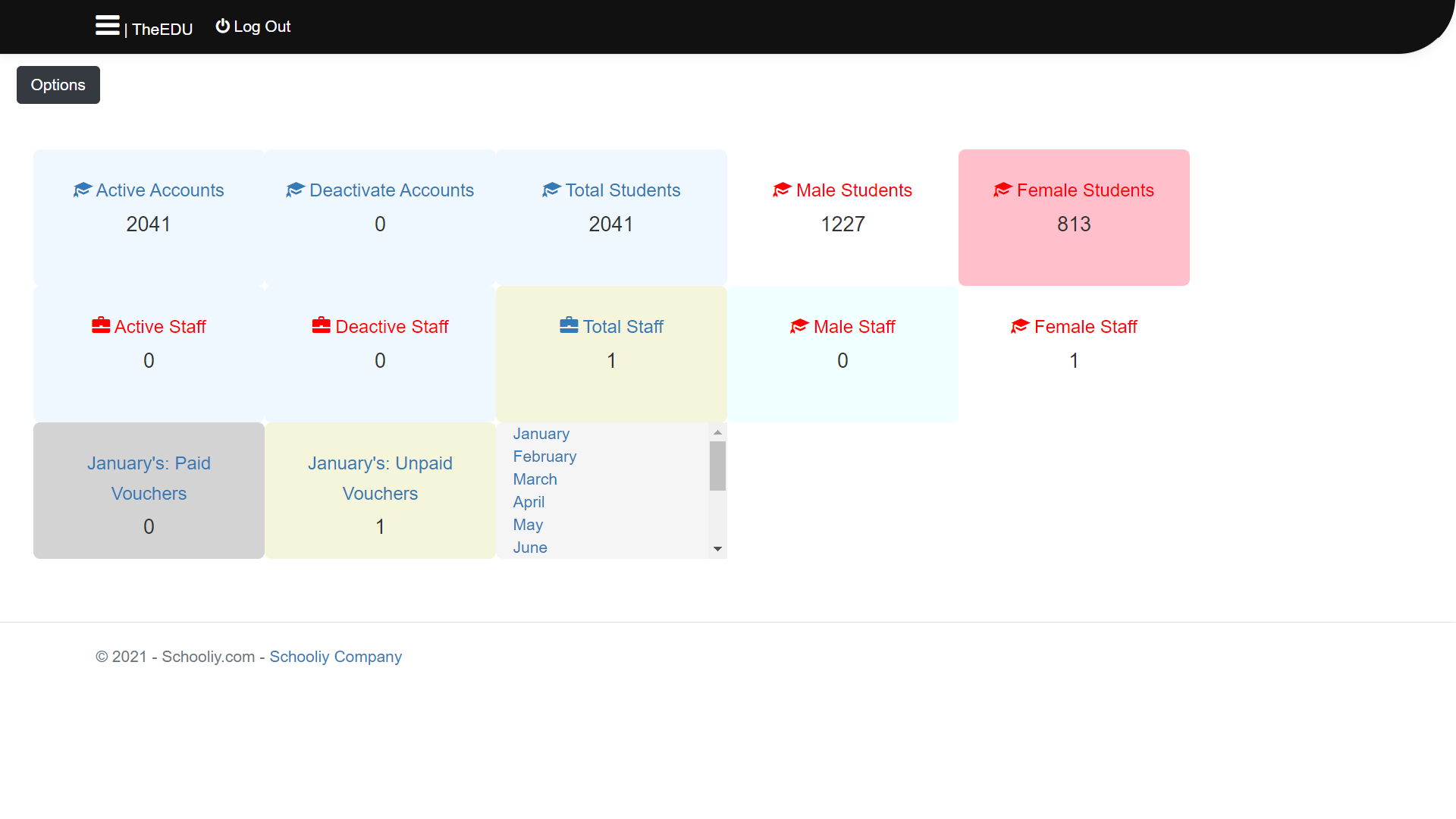Click the Male Students red cap icon

click(782, 190)
